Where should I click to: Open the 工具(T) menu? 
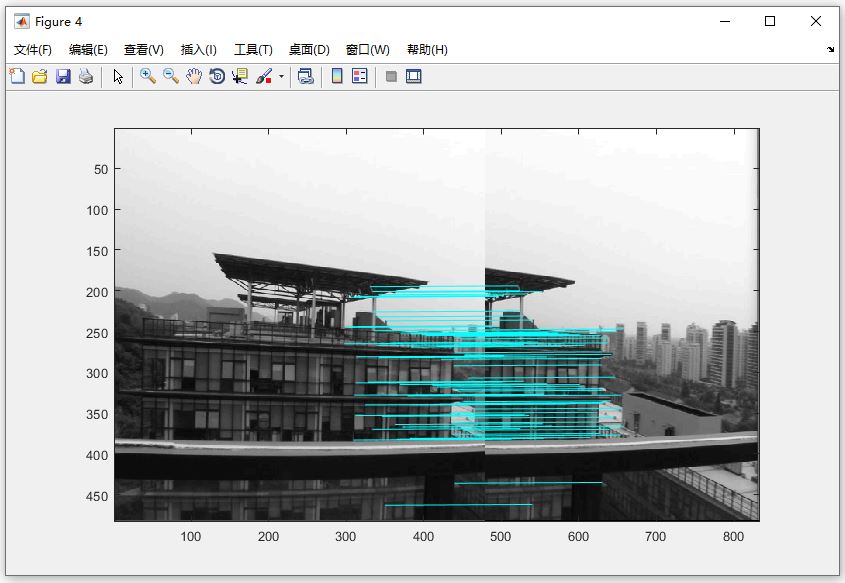click(253, 50)
